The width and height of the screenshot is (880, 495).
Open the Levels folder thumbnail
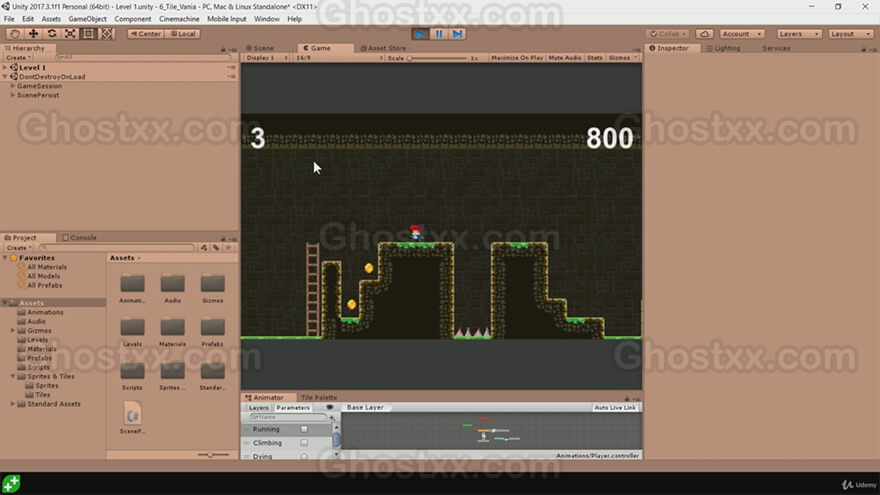132,327
